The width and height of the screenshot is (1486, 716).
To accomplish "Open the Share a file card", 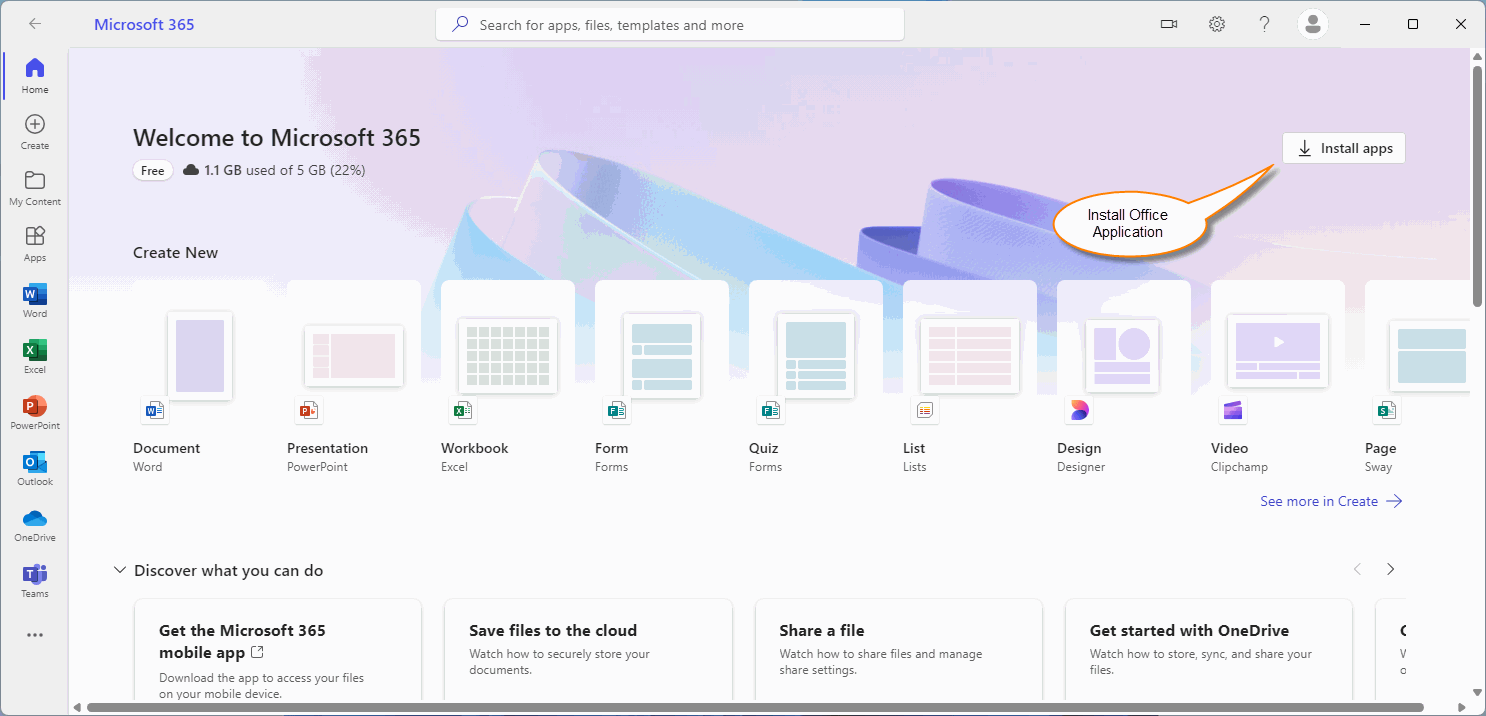I will [x=899, y=649].
